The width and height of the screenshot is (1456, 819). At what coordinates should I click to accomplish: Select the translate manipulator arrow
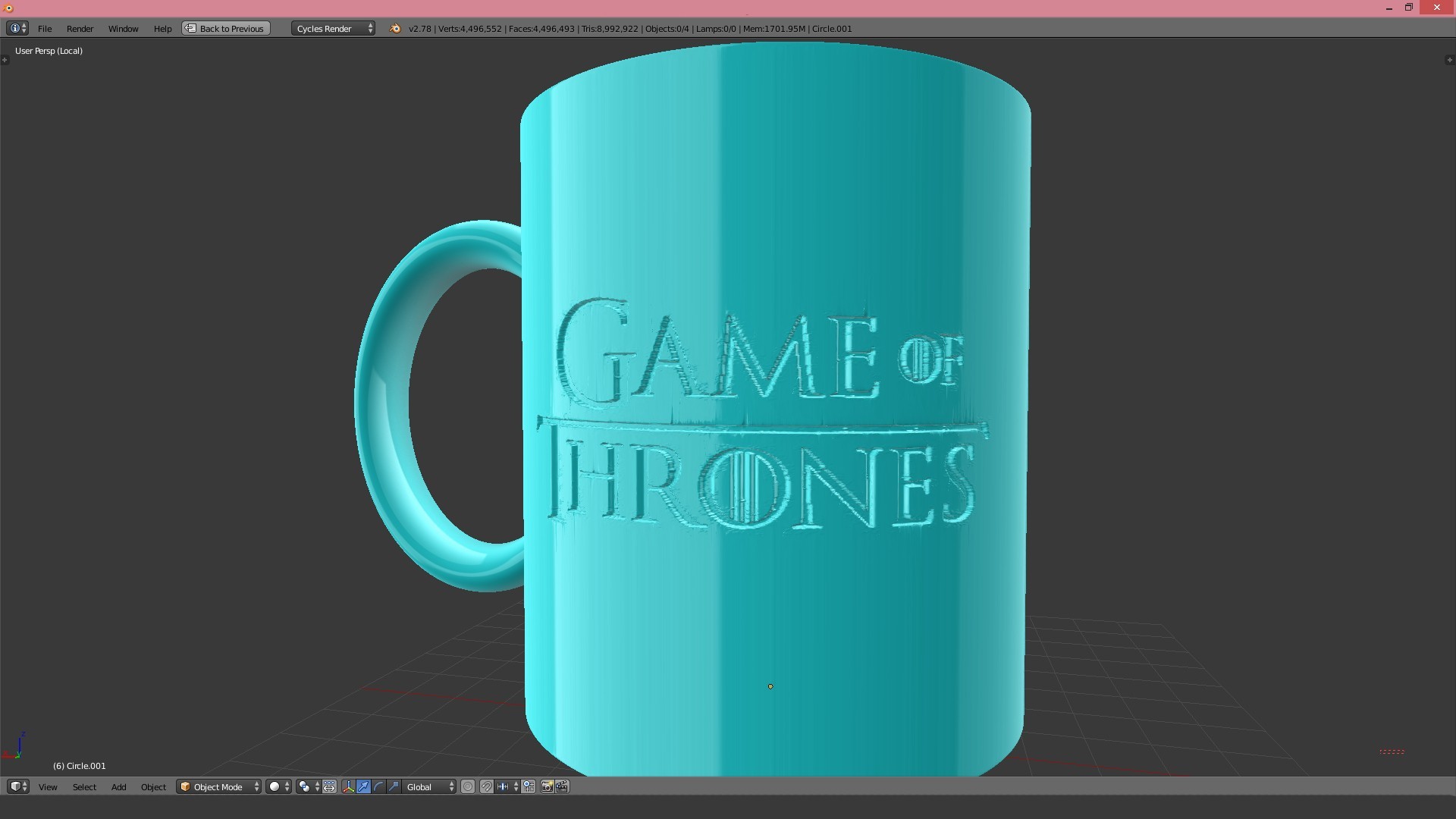pyautogui.click(x=363, y=786)
